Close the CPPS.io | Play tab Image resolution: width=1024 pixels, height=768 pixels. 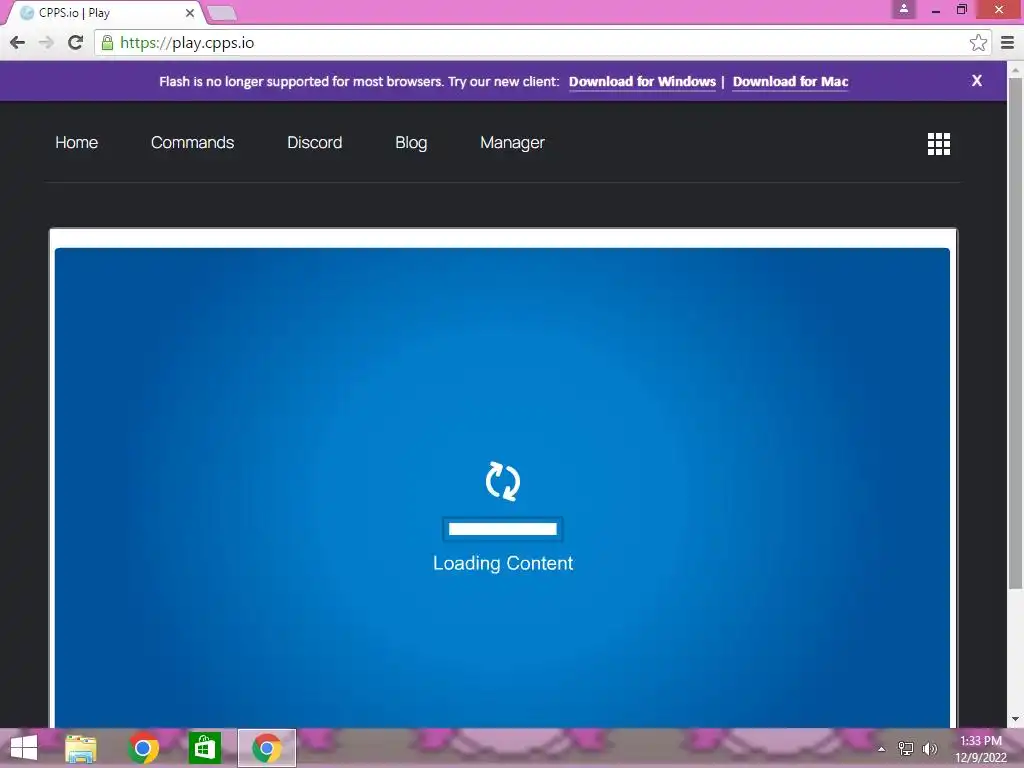coord(189,13)
